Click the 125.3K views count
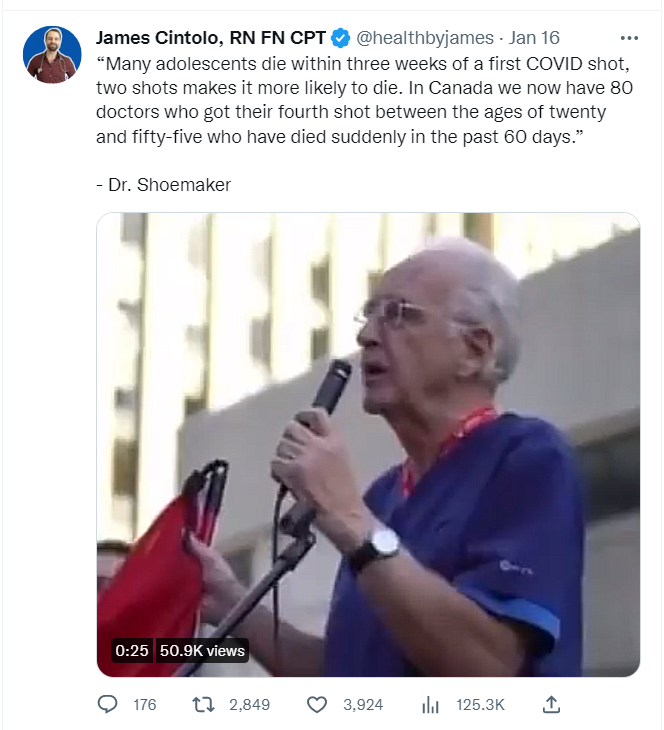664x730 pixels. pyautogui.click(x=480, y=705)
